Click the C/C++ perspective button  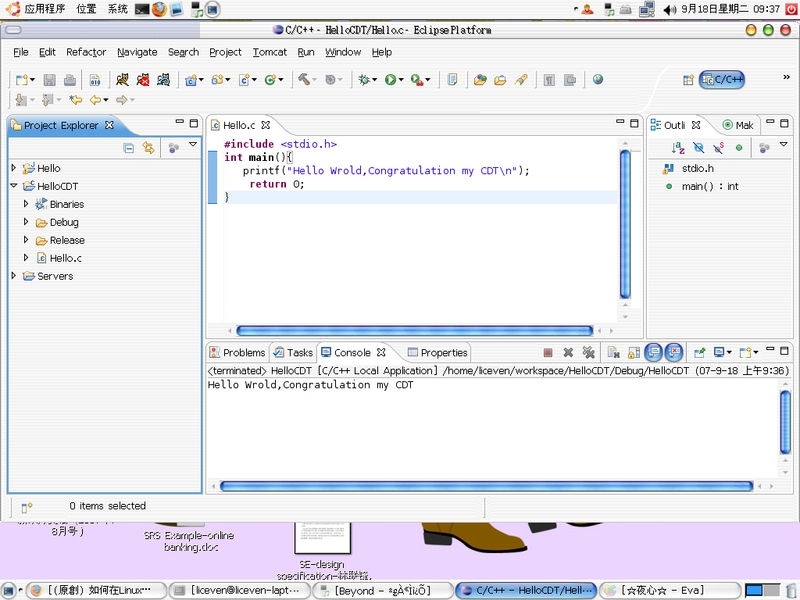coord(722,80)
